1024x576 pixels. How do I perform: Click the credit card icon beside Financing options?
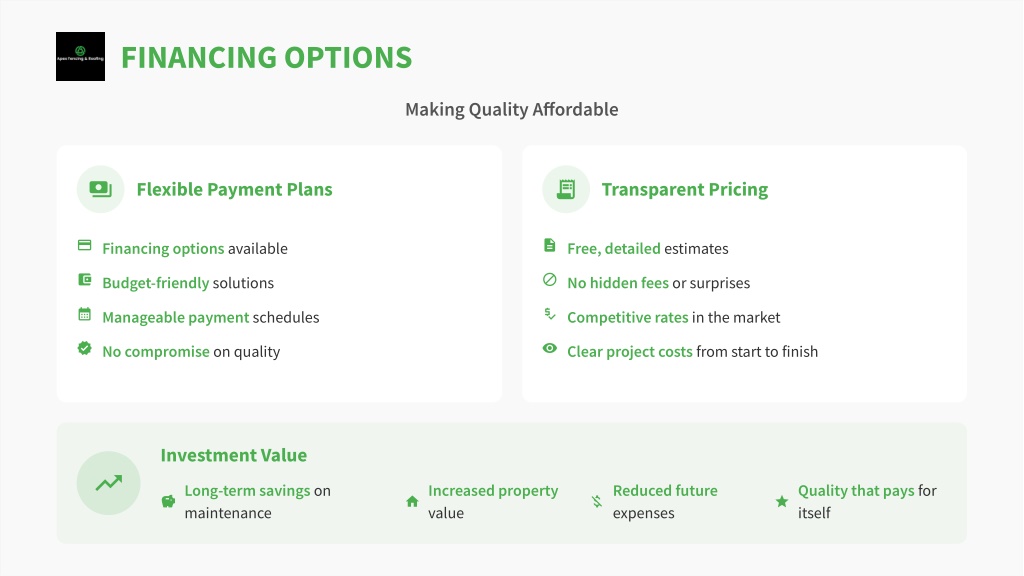tap(85, 246)
